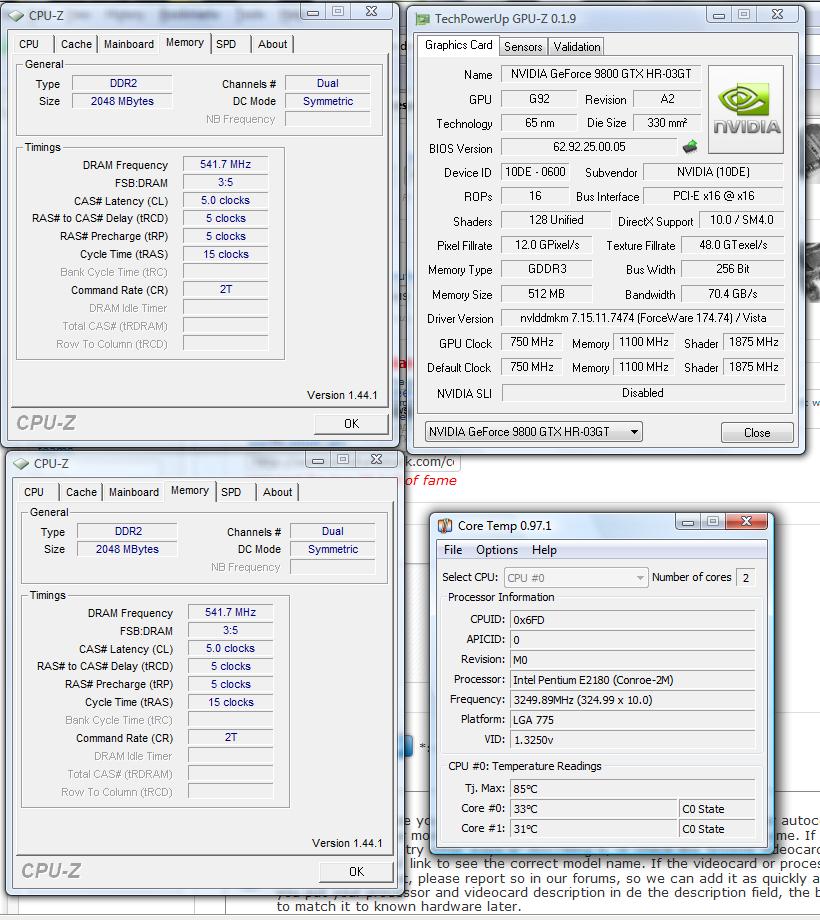Switch to Mainboard tab in lower CPU-Z window
The width and height of the screenshot is (820, 920).
coord(134,492)
